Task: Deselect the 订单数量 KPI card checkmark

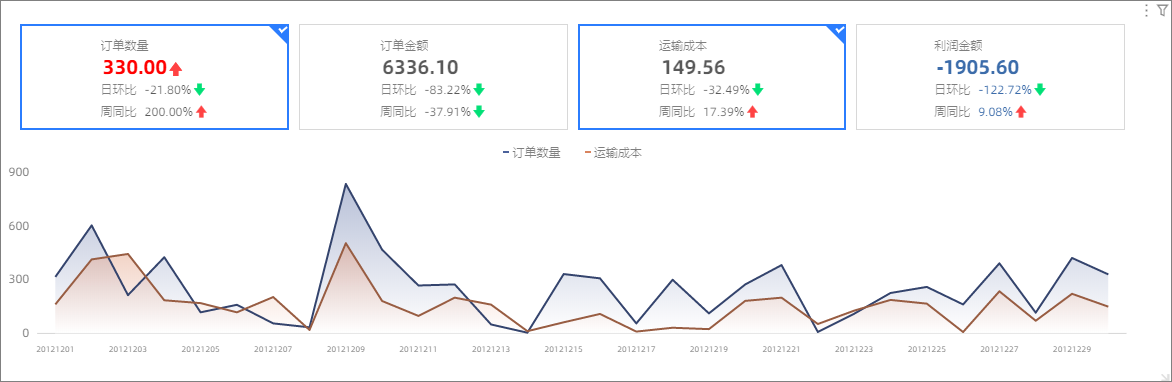Action: click(x=281, y=31)
